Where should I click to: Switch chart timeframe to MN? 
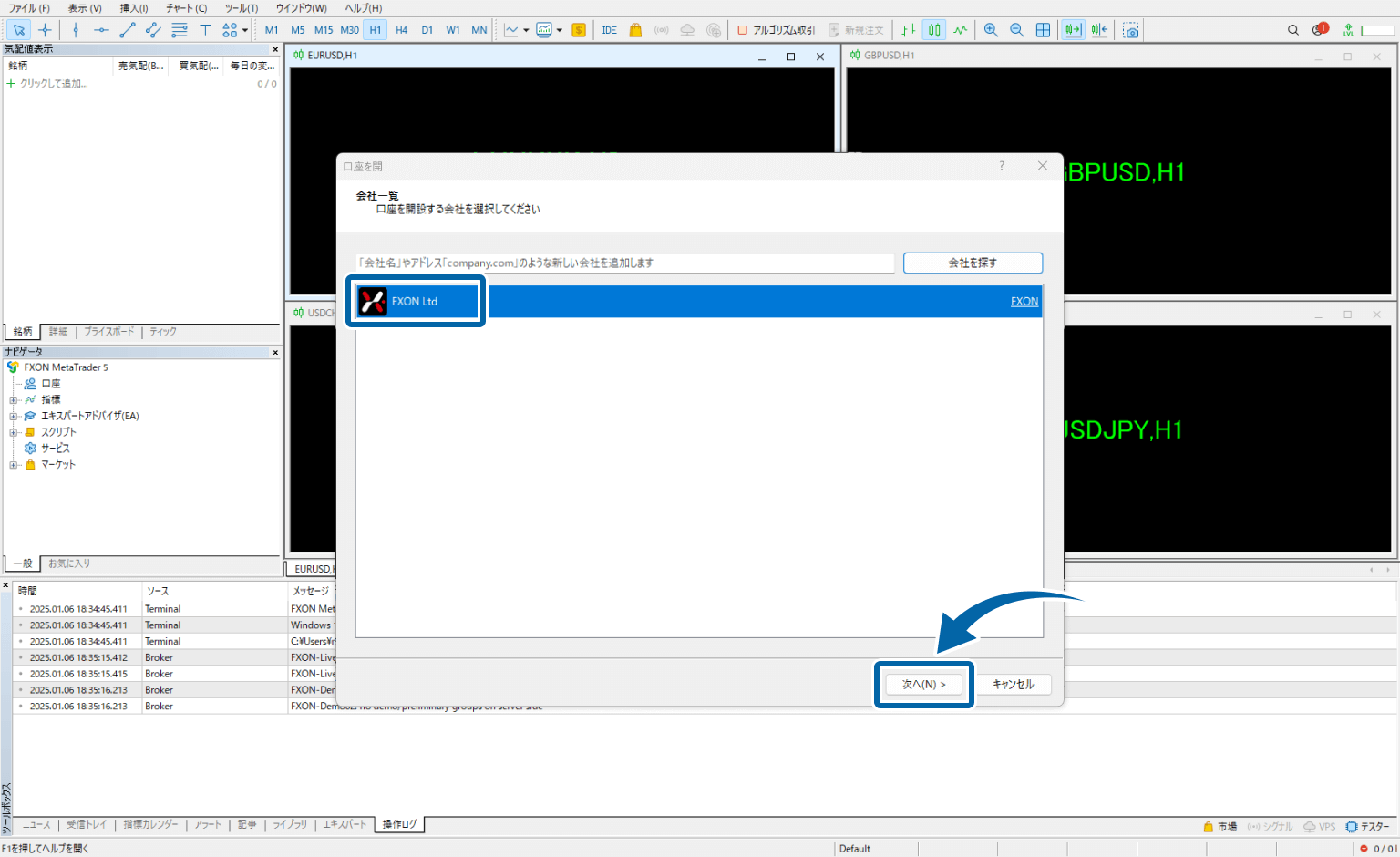(479, 30)
